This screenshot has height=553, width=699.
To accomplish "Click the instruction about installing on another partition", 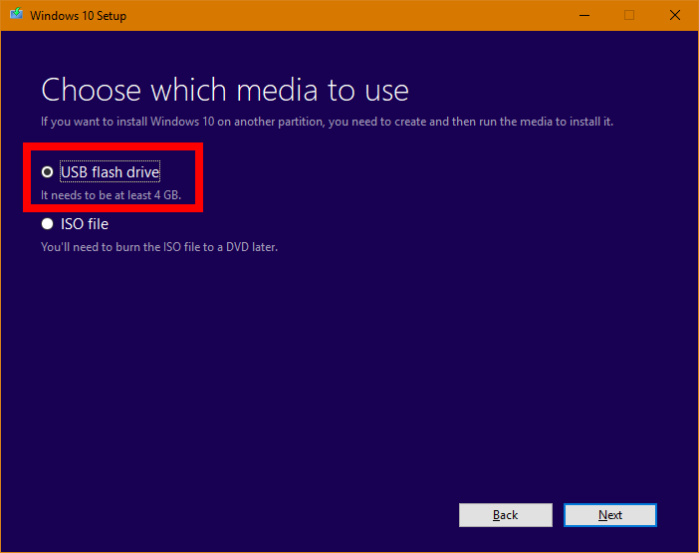I will pos(326,121).
